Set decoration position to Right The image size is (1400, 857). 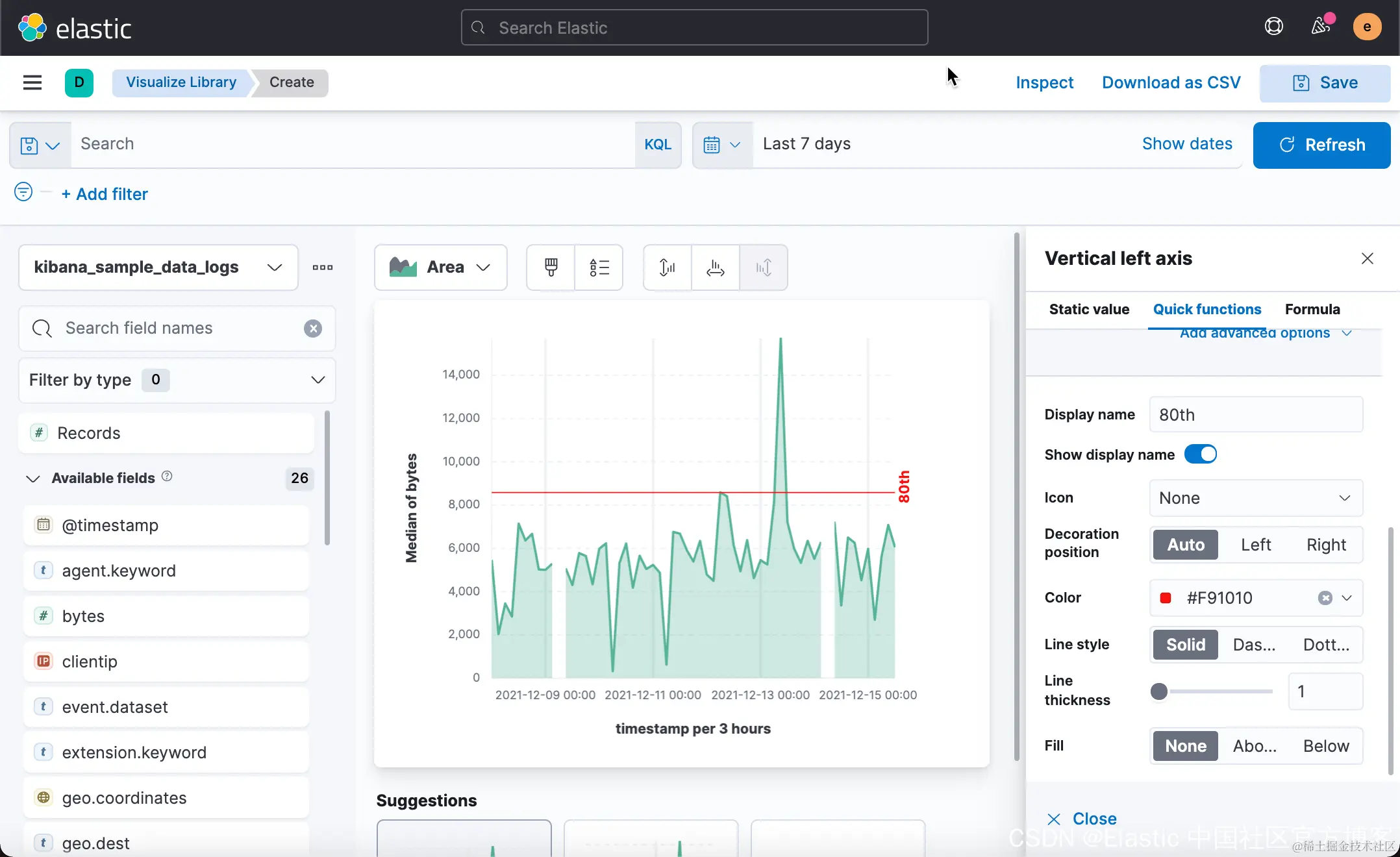[1326, 545]
